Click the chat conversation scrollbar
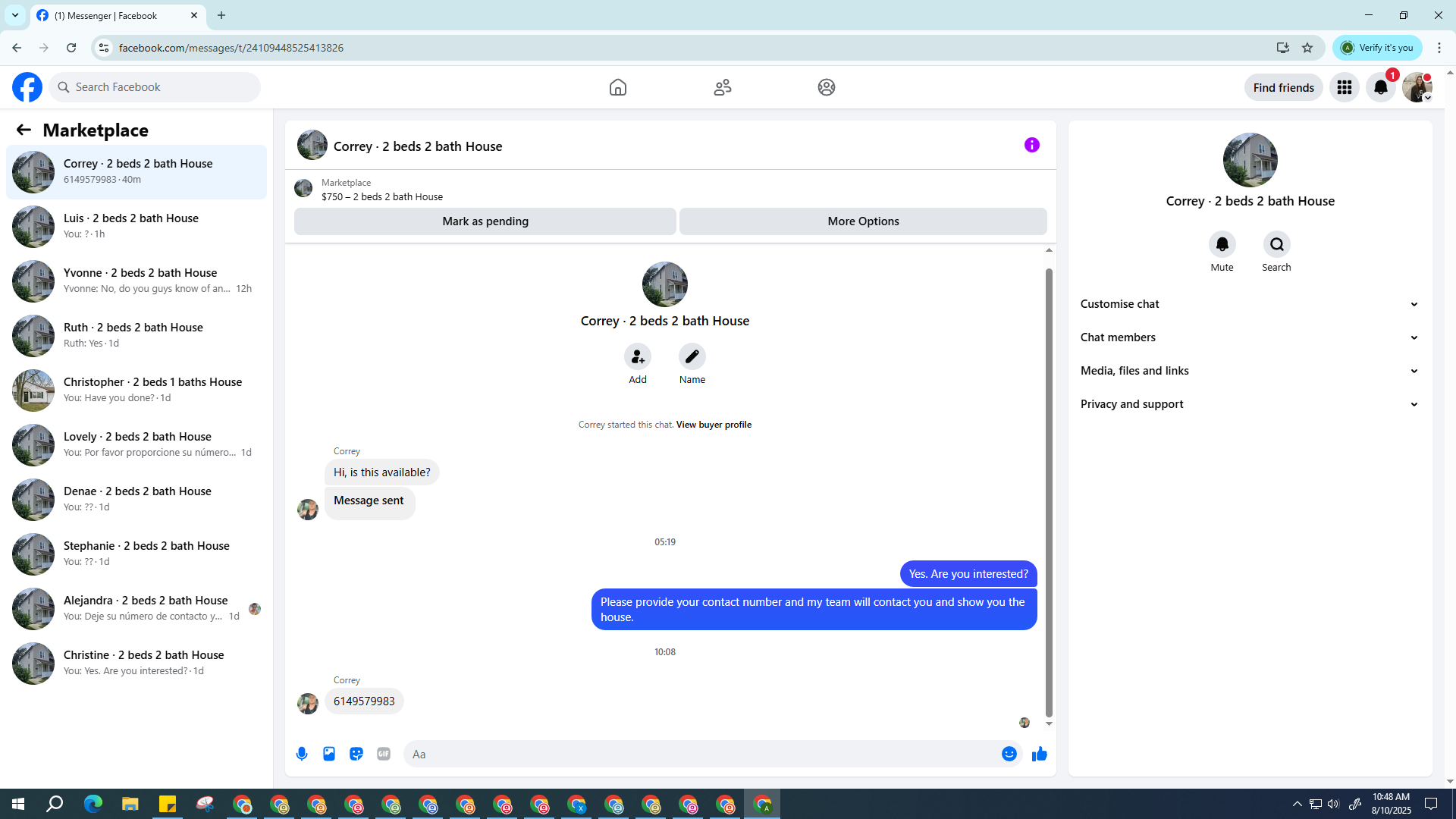 point(1049,491)
